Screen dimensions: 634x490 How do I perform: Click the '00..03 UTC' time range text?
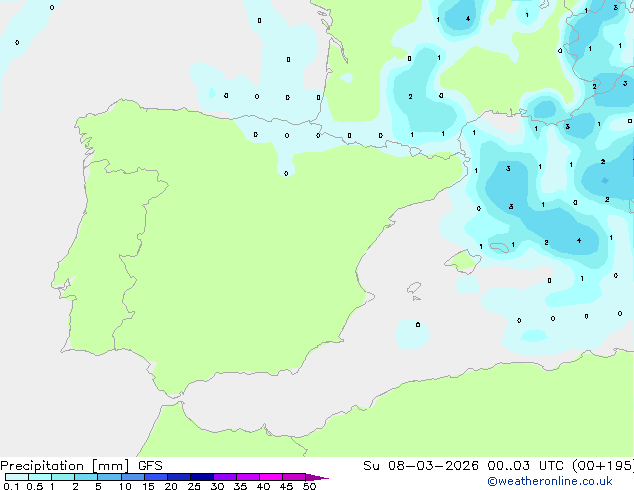(525, 466)
